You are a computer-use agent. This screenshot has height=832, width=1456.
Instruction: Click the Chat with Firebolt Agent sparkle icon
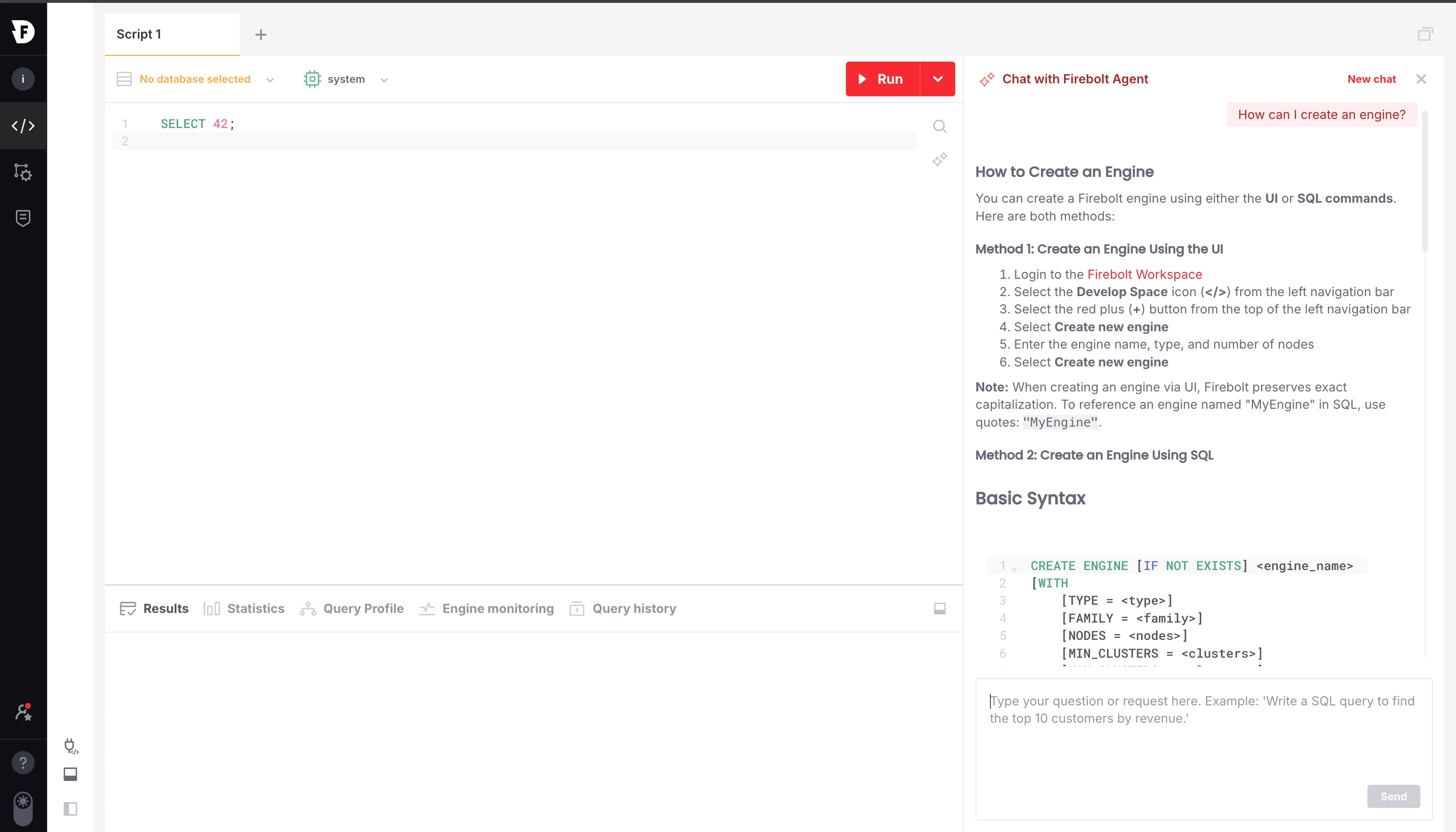[x=986, y=79]
